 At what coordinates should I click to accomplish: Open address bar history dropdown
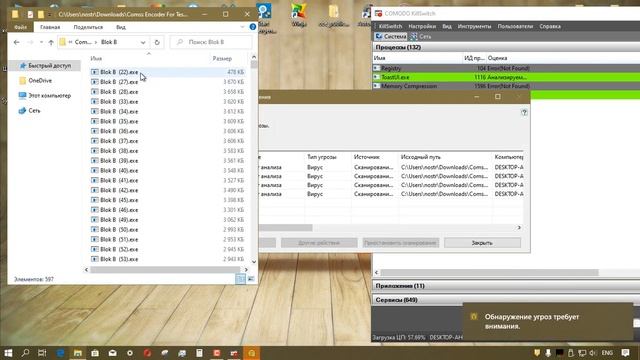coord(143,42)
